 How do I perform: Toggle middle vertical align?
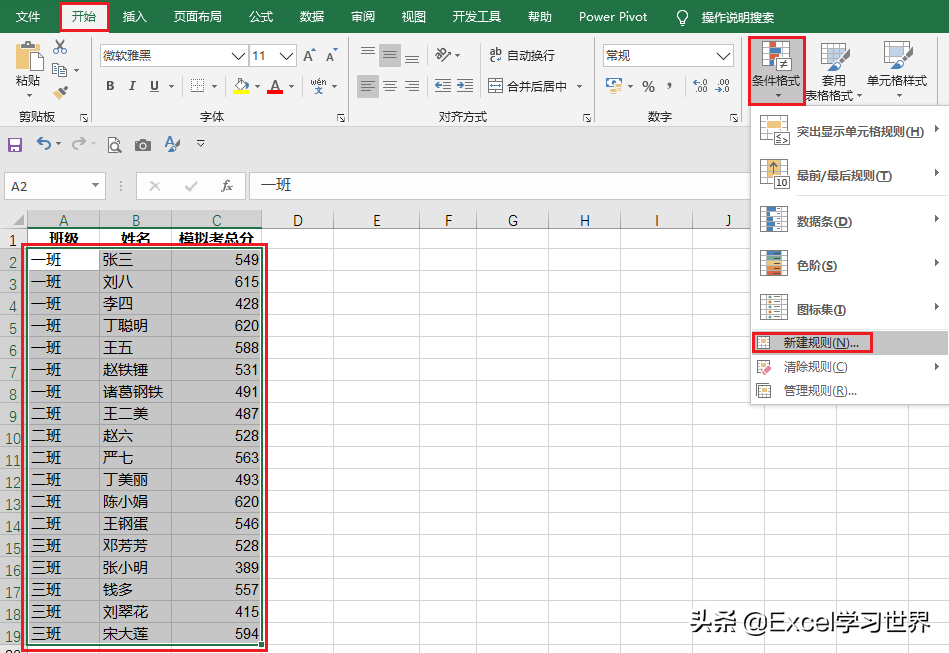[x=390, y=55]
